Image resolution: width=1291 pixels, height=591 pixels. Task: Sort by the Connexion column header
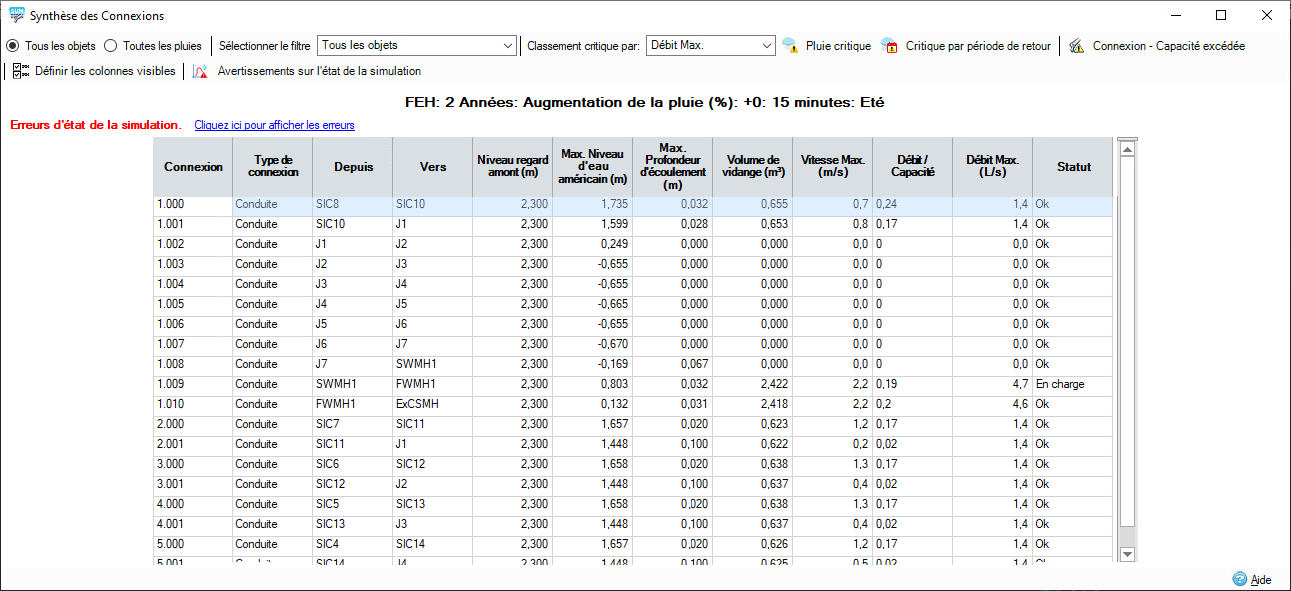coord(193,167)
